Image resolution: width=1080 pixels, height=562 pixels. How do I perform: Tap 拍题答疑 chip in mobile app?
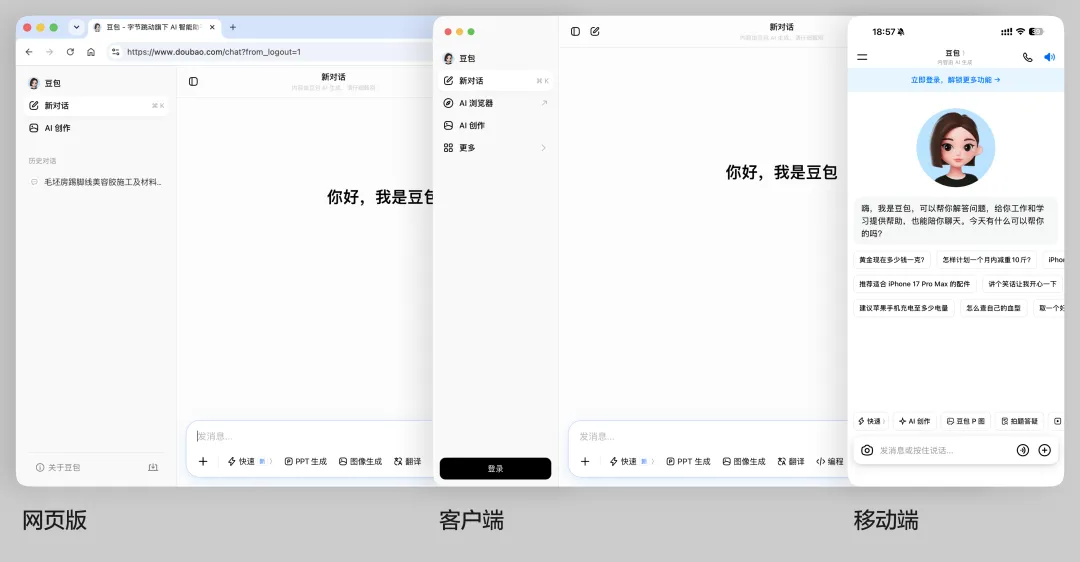point(1019,421)
